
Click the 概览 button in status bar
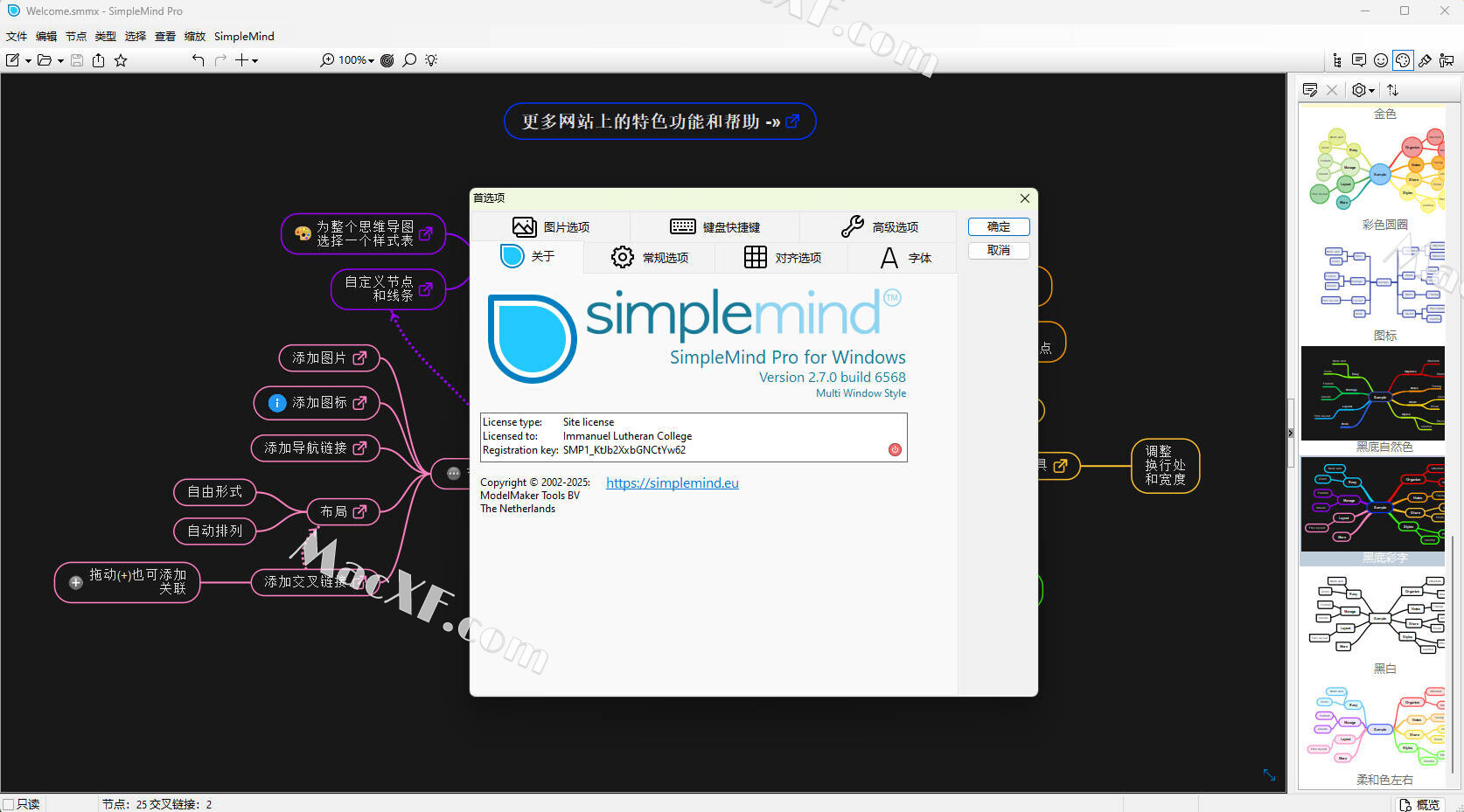[1419, 804]
